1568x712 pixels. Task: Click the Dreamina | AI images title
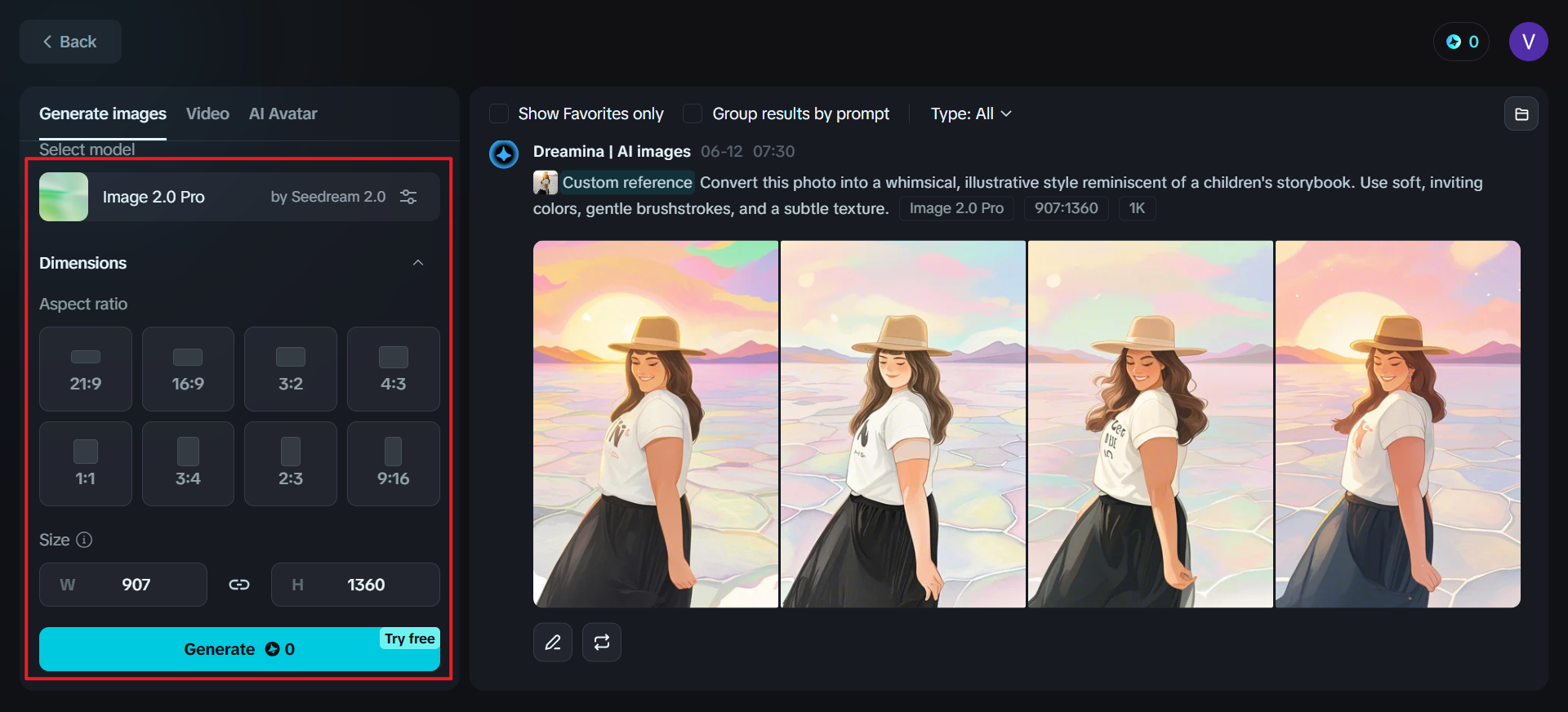click(x=612, y=151)
